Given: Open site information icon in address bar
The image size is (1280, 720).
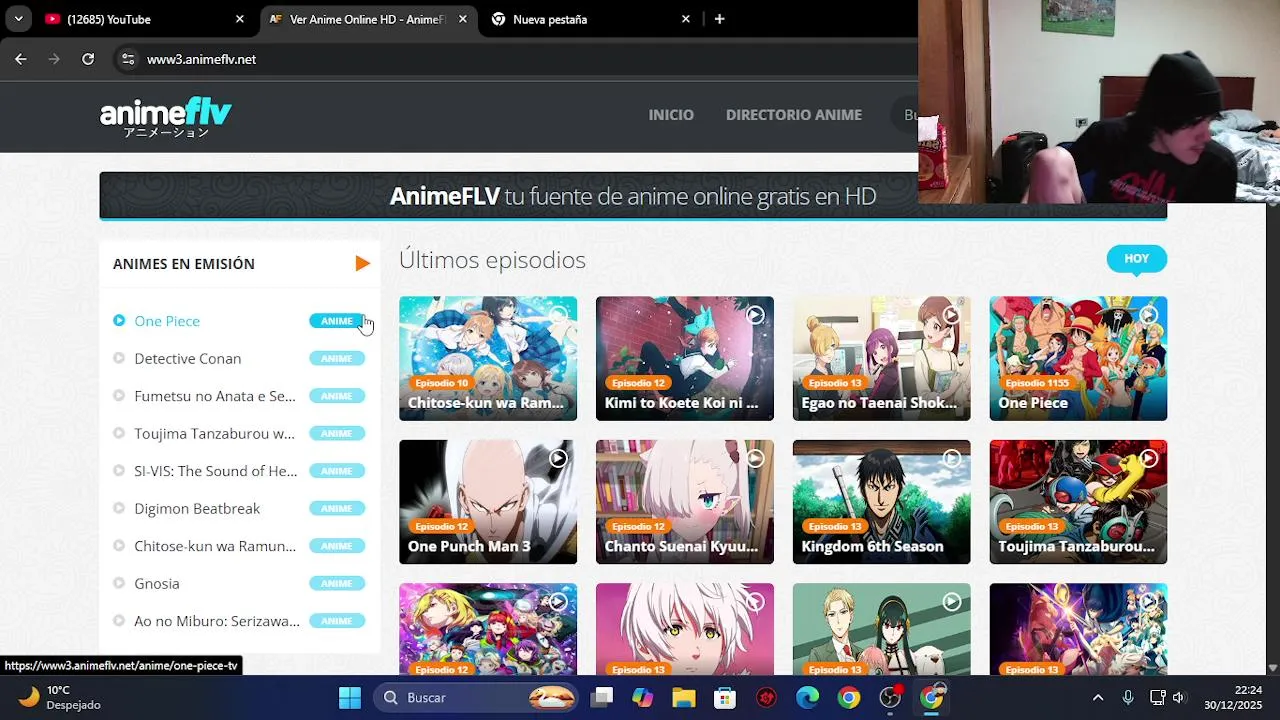Looking at the screenshot, I should (x=127, y=59).
